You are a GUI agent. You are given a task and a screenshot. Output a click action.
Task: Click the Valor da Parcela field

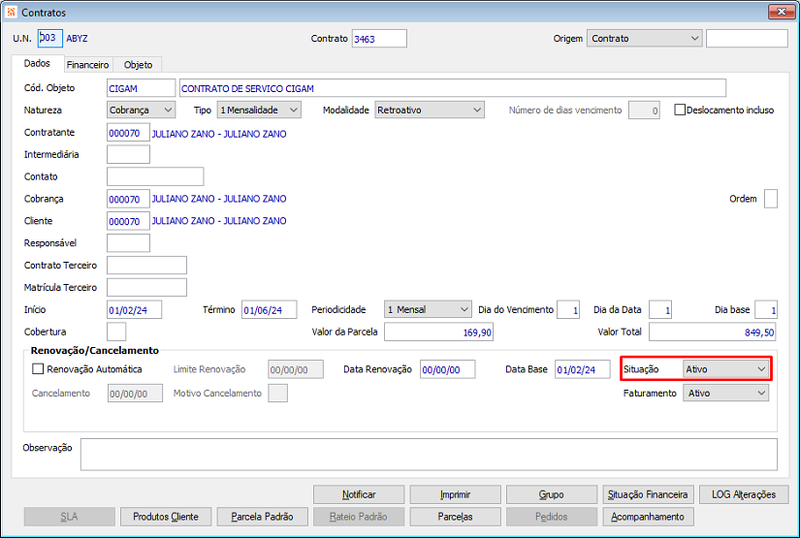(x=439, y=332)
